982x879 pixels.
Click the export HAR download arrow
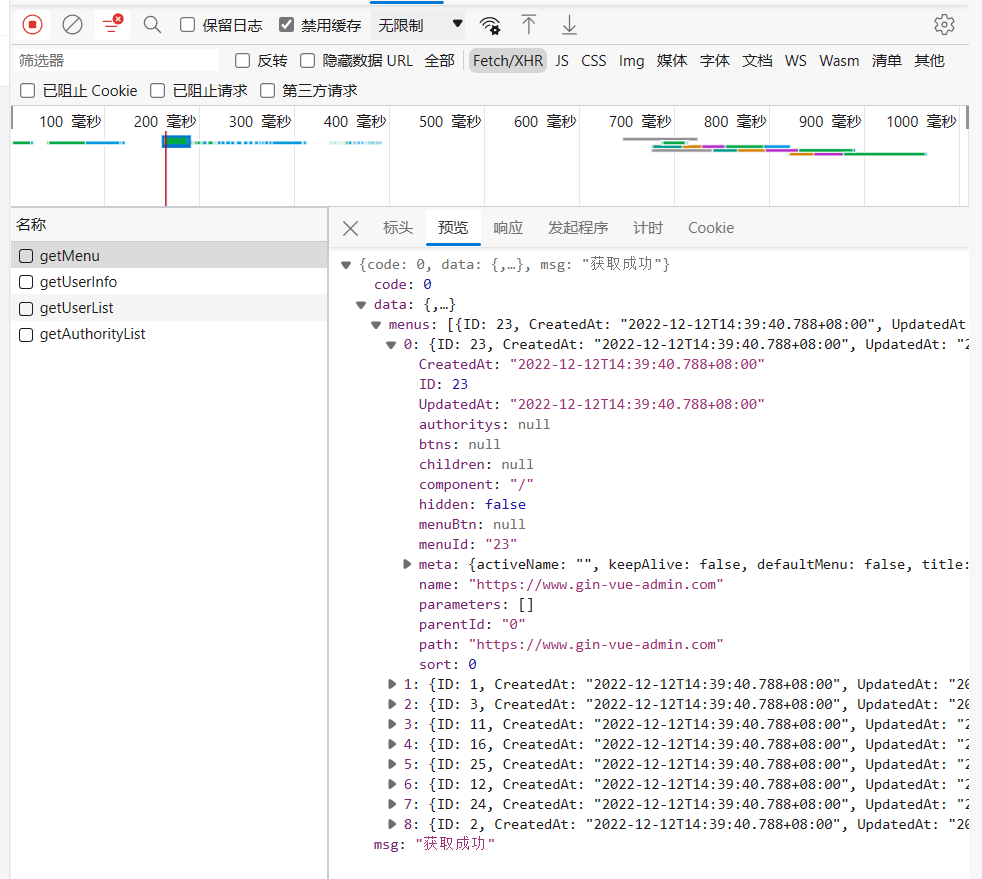click(569, 25)
